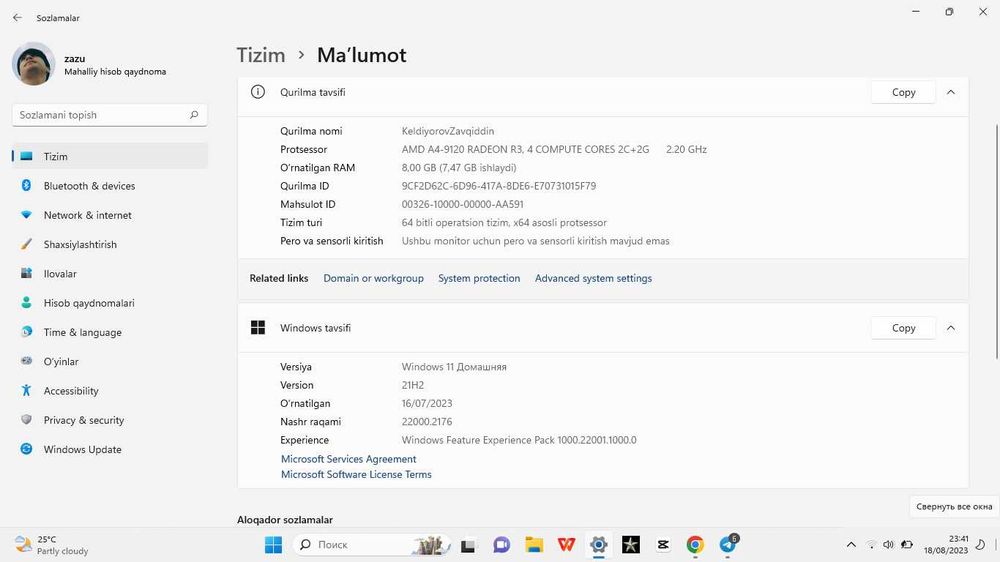
Task: Click the battery icon in the tray
Action: pos(906,545)
